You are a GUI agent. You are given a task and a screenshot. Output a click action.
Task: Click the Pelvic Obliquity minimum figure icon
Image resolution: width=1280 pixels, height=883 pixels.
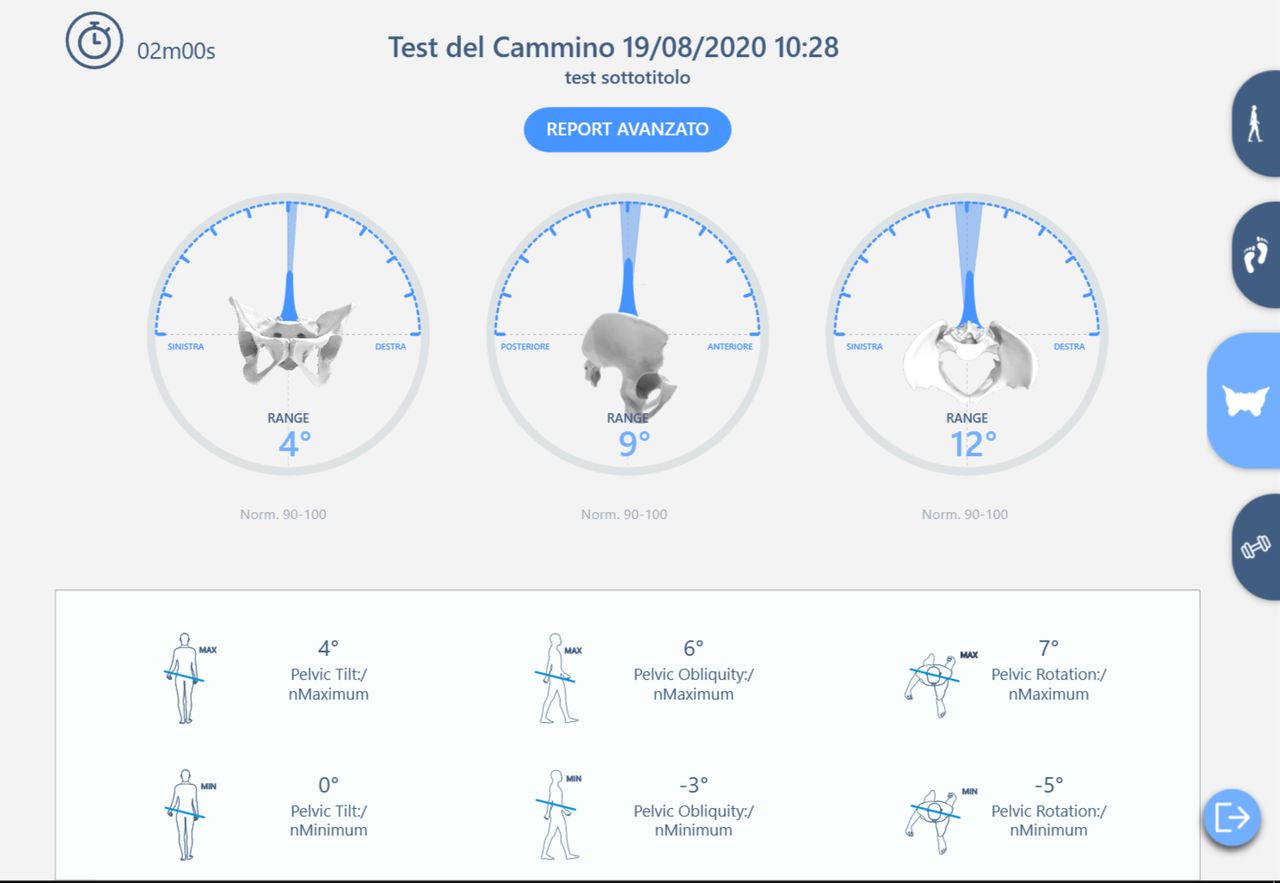point(556,814)
